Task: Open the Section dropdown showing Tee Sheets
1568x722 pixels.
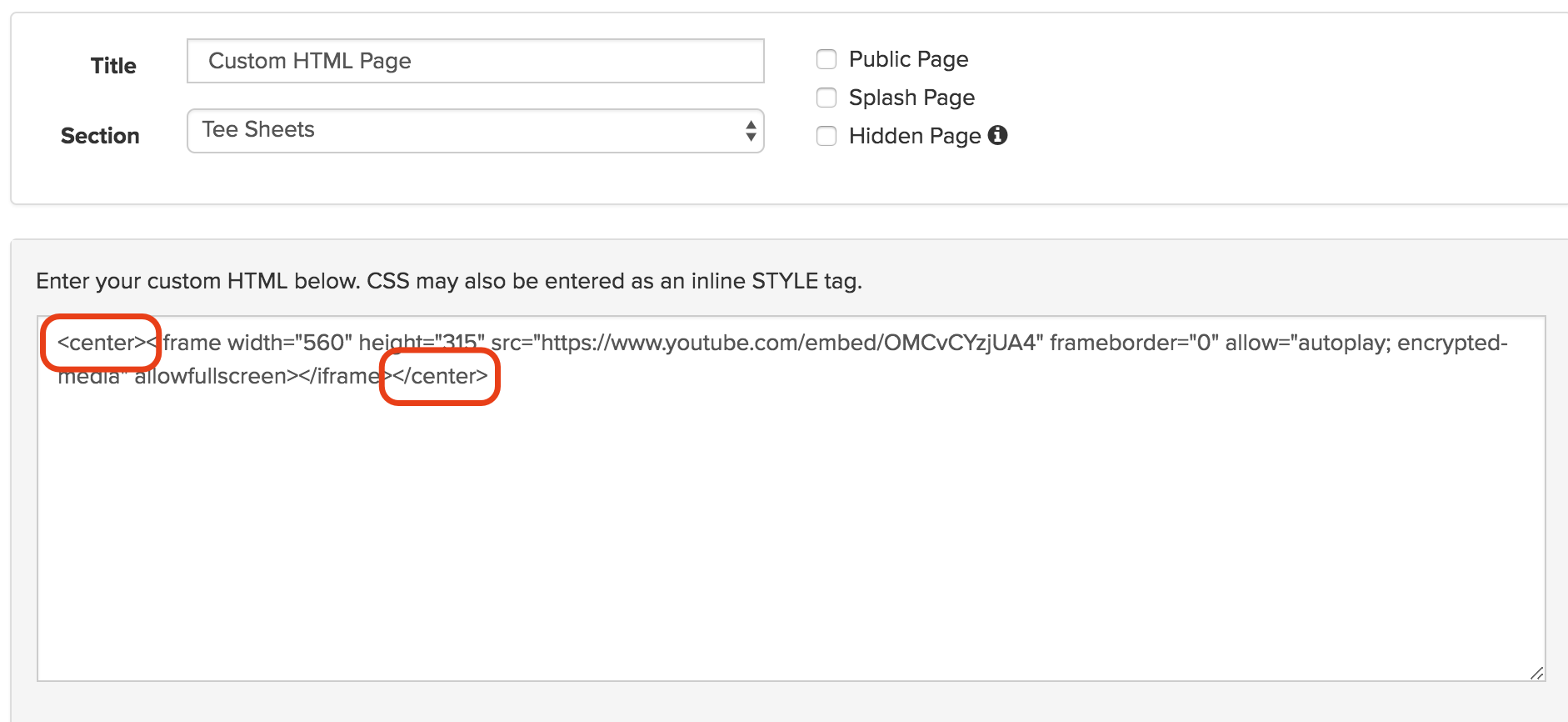Action: click(476, 131)
